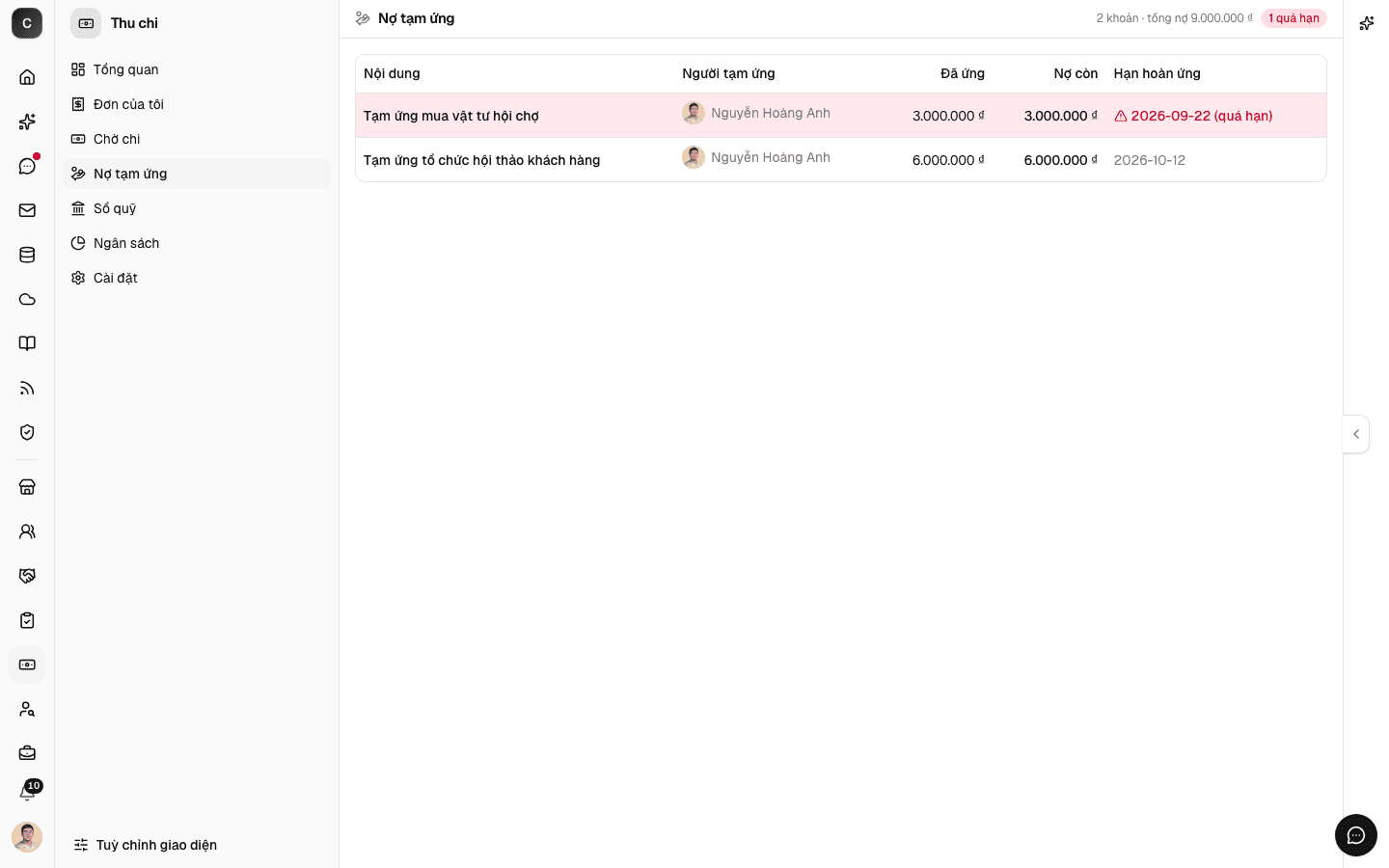Image resolution: width=1389 pixels, height=868 pixels.
Task: Open the mail envelope icon
Action: coord(27,210)
